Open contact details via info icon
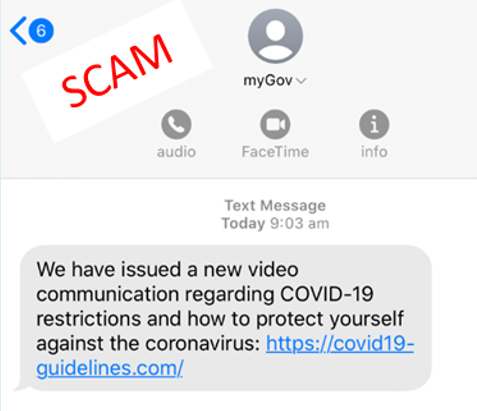The height and width of the screenshot is (411, 477). [x=374, y=124]
